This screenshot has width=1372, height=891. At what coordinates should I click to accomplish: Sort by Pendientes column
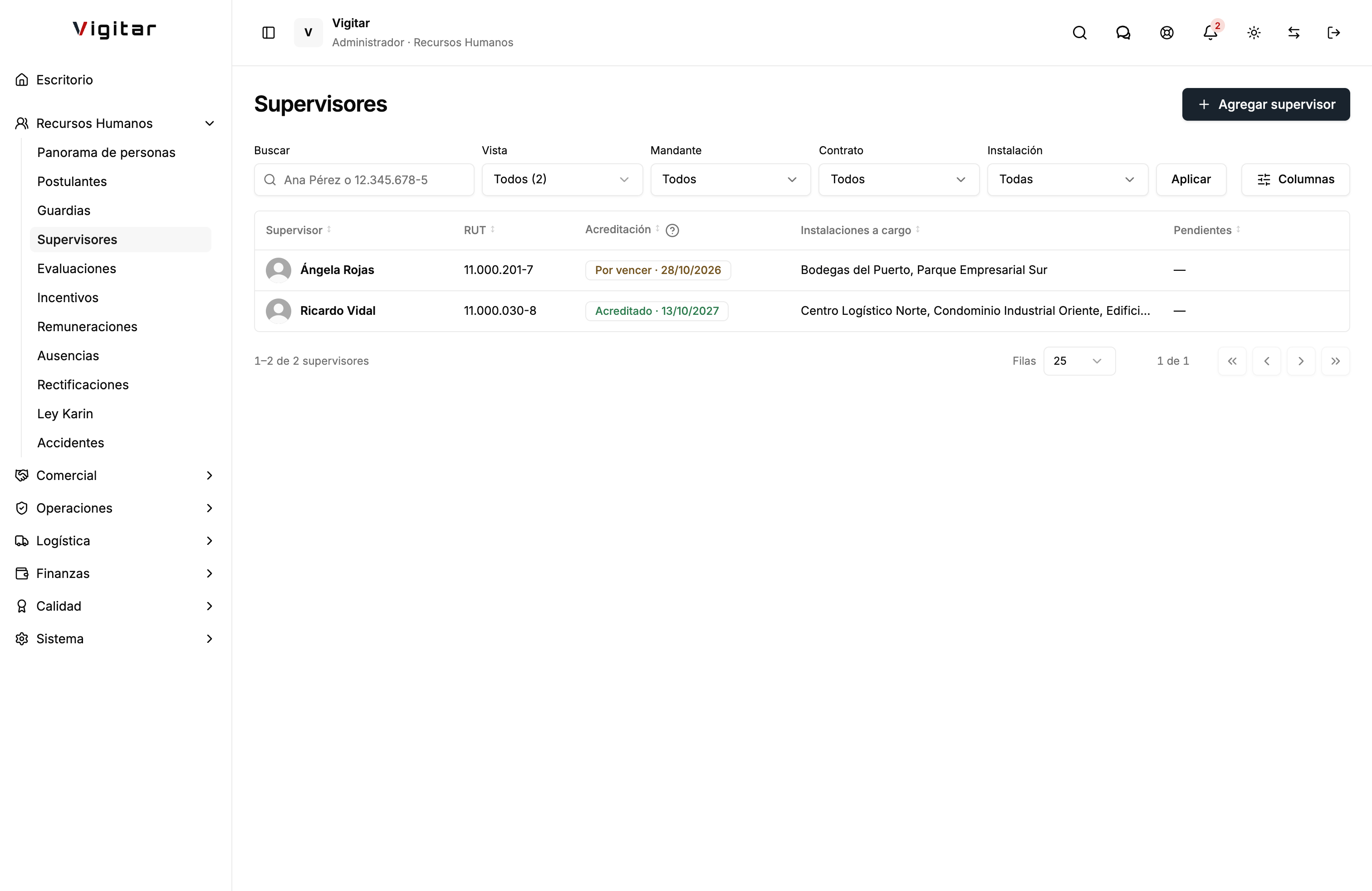pos(1206,230)
